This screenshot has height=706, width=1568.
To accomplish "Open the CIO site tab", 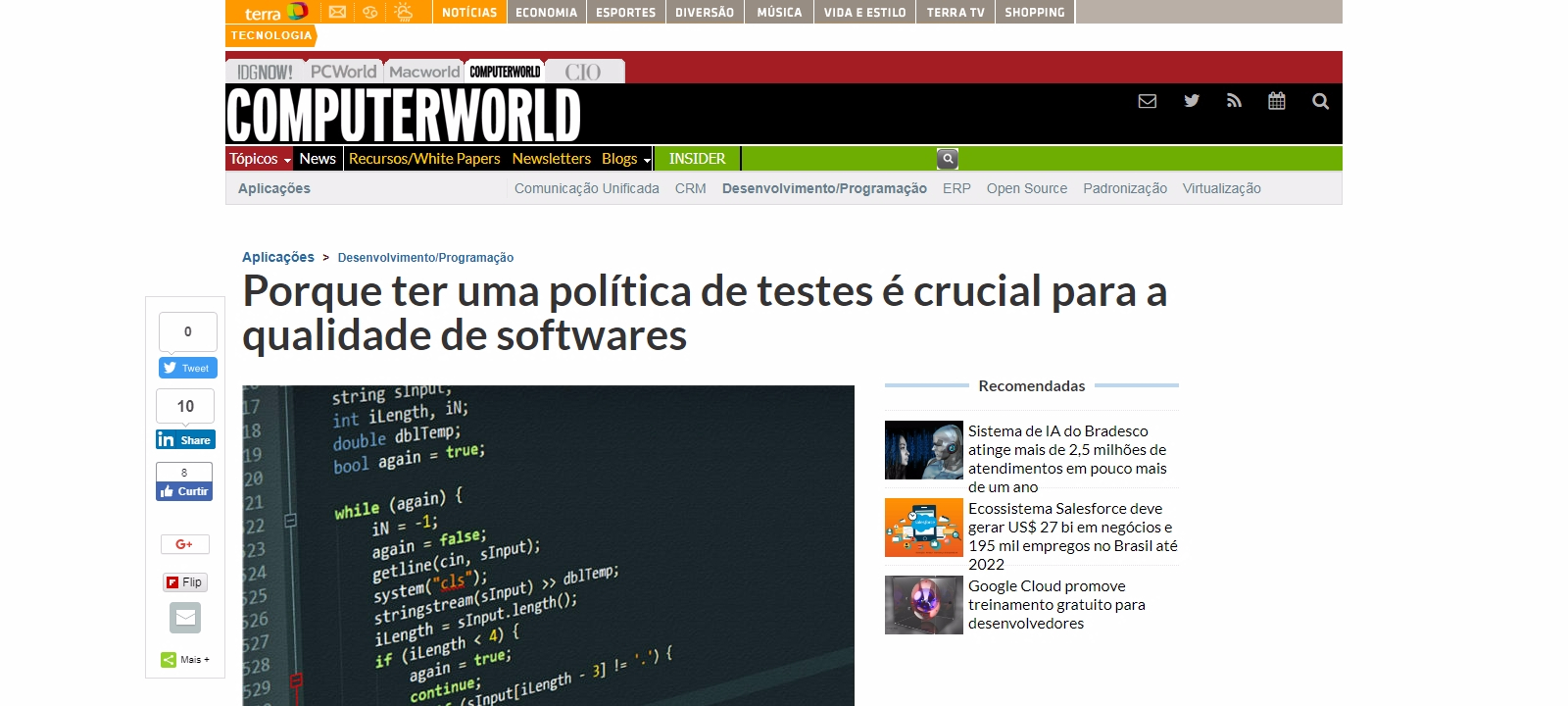I will click(583, 72).
